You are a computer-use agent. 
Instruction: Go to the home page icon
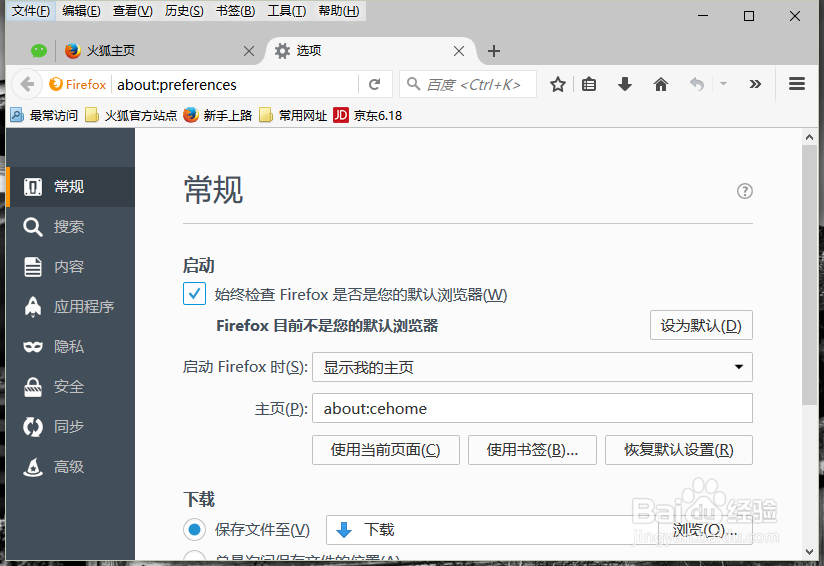tap(661, 84)
